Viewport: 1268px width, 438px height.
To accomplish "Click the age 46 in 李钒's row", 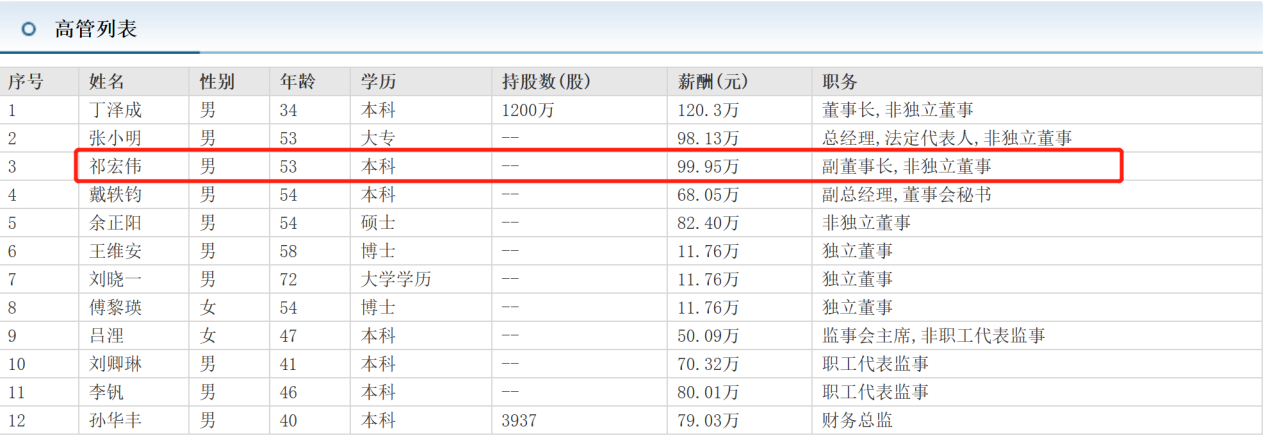I will 288,392.
